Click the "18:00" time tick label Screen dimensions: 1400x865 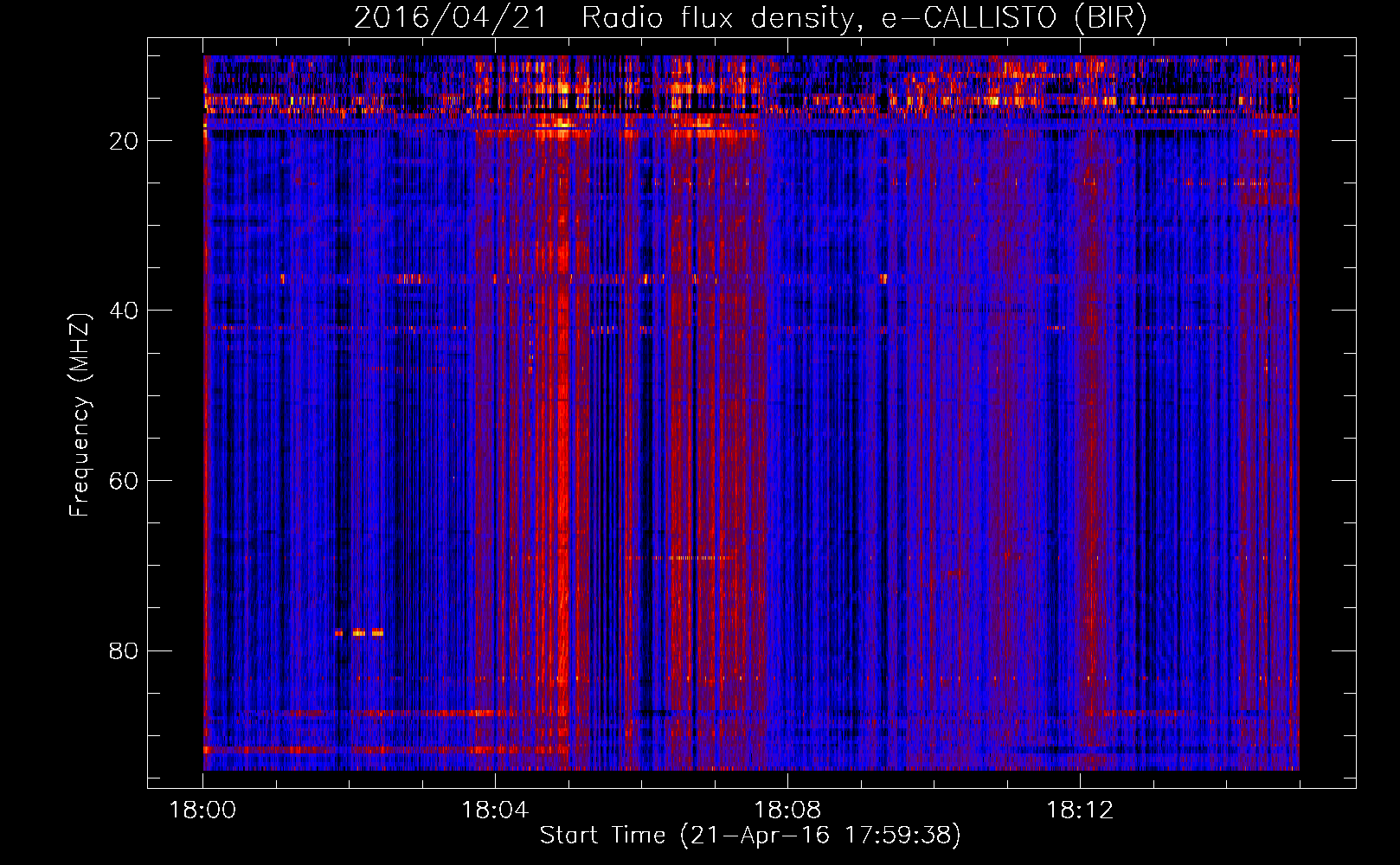(x=202, y=811)
